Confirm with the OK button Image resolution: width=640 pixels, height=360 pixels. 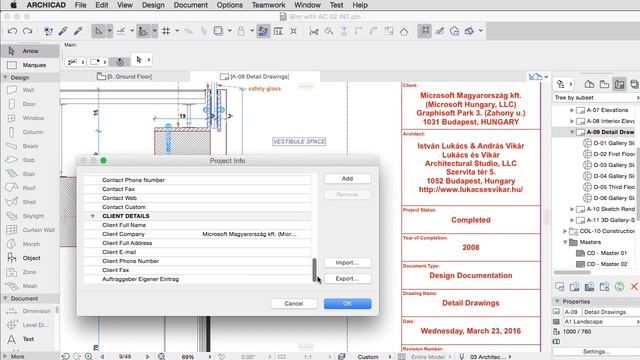(x=347, y=304)
